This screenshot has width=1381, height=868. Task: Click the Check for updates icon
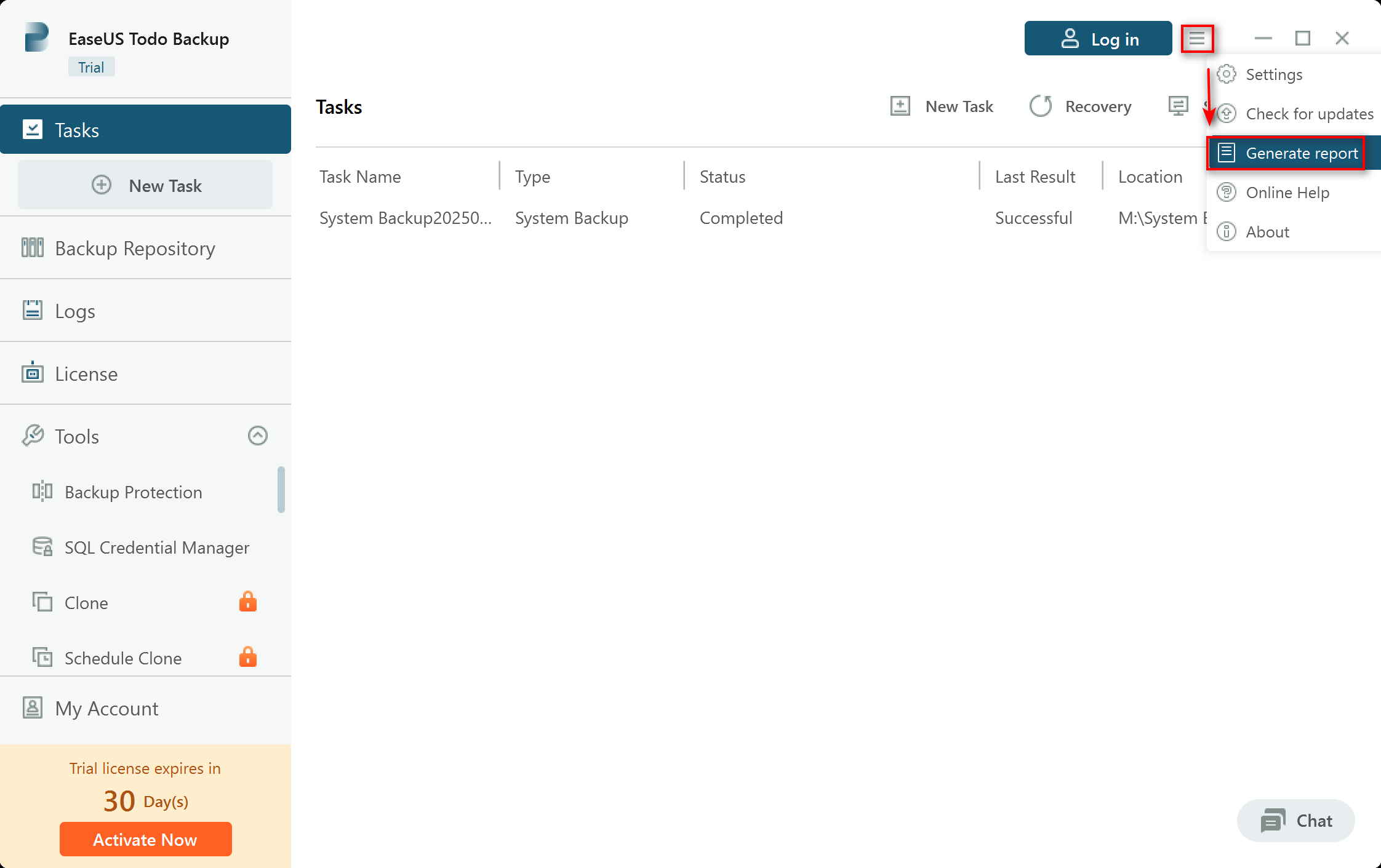[1227, 113]
